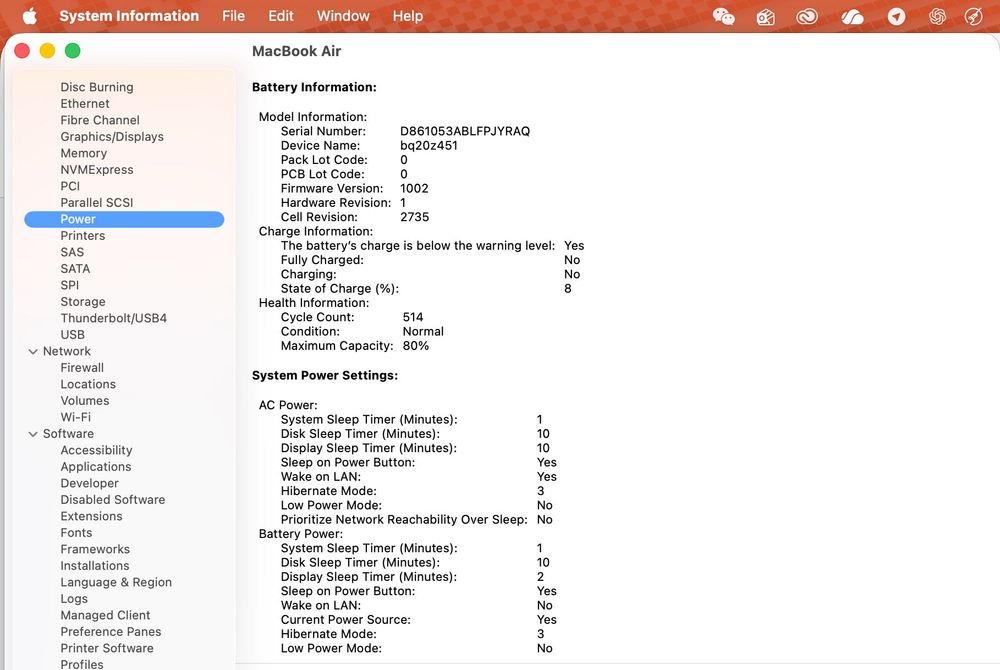
Task: Select Frameworks under Software
Action: pyautogui.click(x=95, y=550)
